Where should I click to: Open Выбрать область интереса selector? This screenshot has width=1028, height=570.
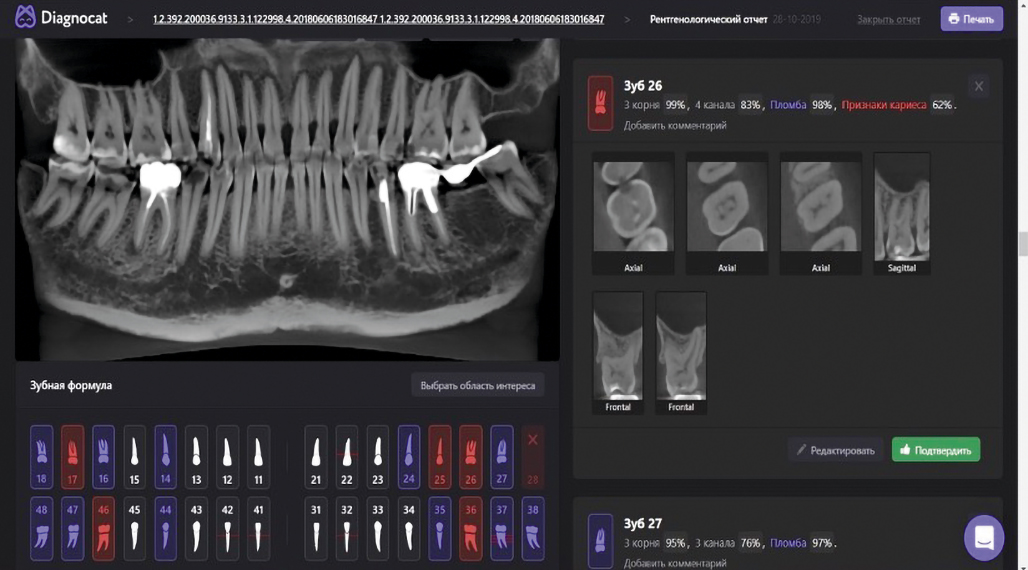477,386
